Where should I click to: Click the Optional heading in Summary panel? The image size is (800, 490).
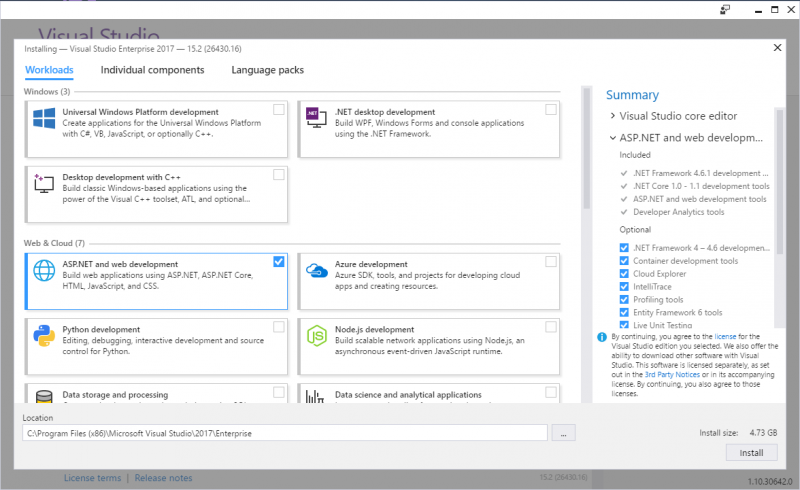click(x=635, y=230)
